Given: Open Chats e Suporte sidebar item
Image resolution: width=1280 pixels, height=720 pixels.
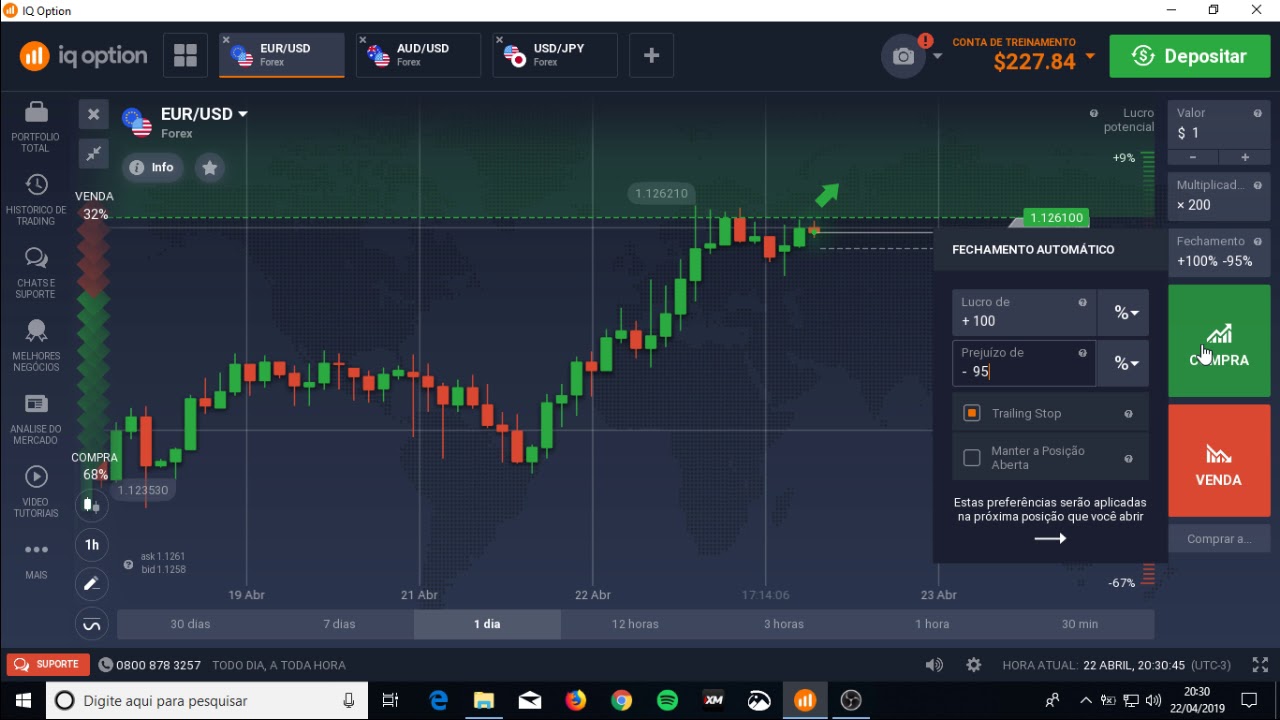Looking at the screenshot, I should (x=36, y=273).
